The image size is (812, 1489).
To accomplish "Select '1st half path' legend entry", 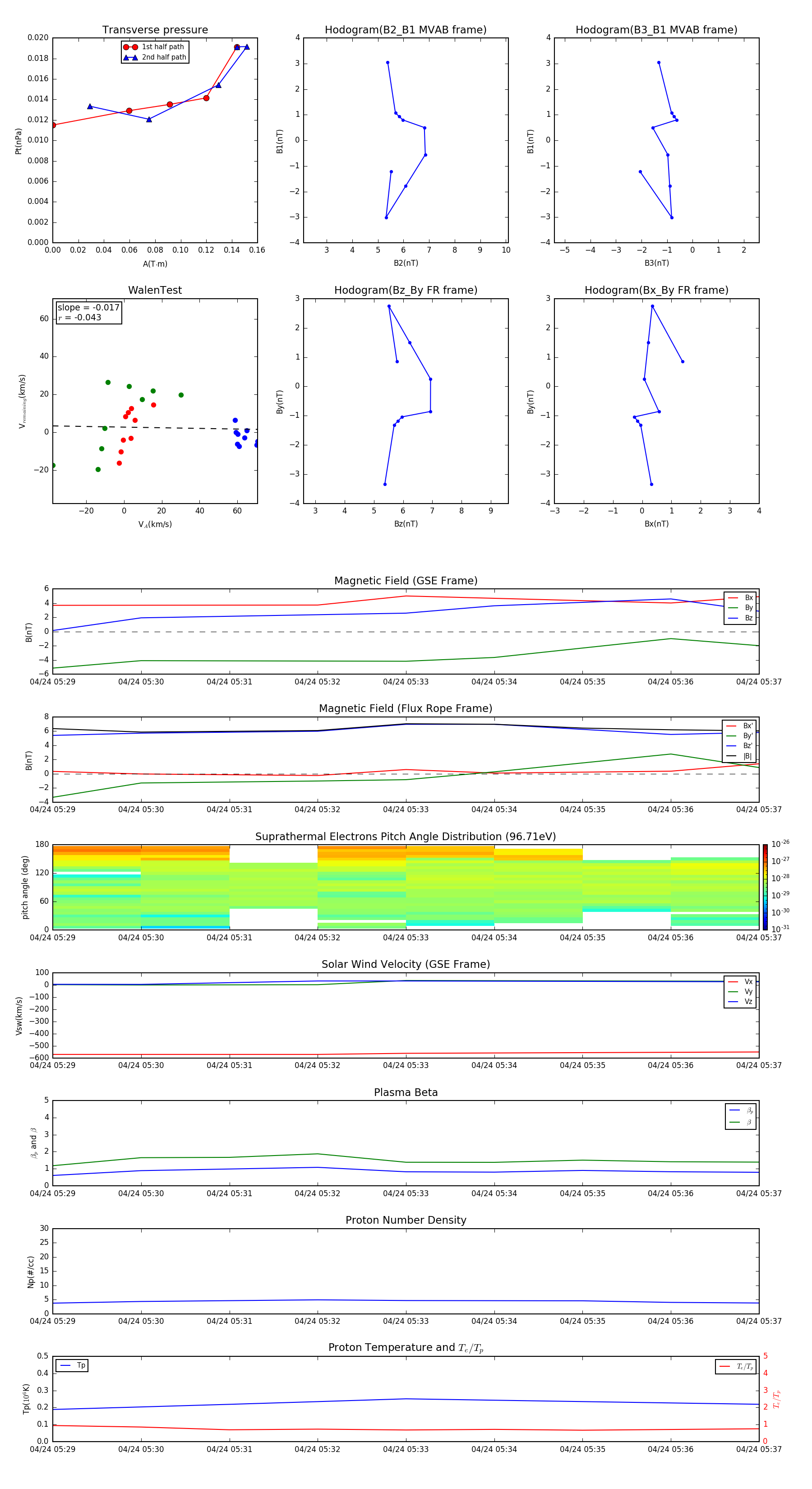I will [154, 47].
